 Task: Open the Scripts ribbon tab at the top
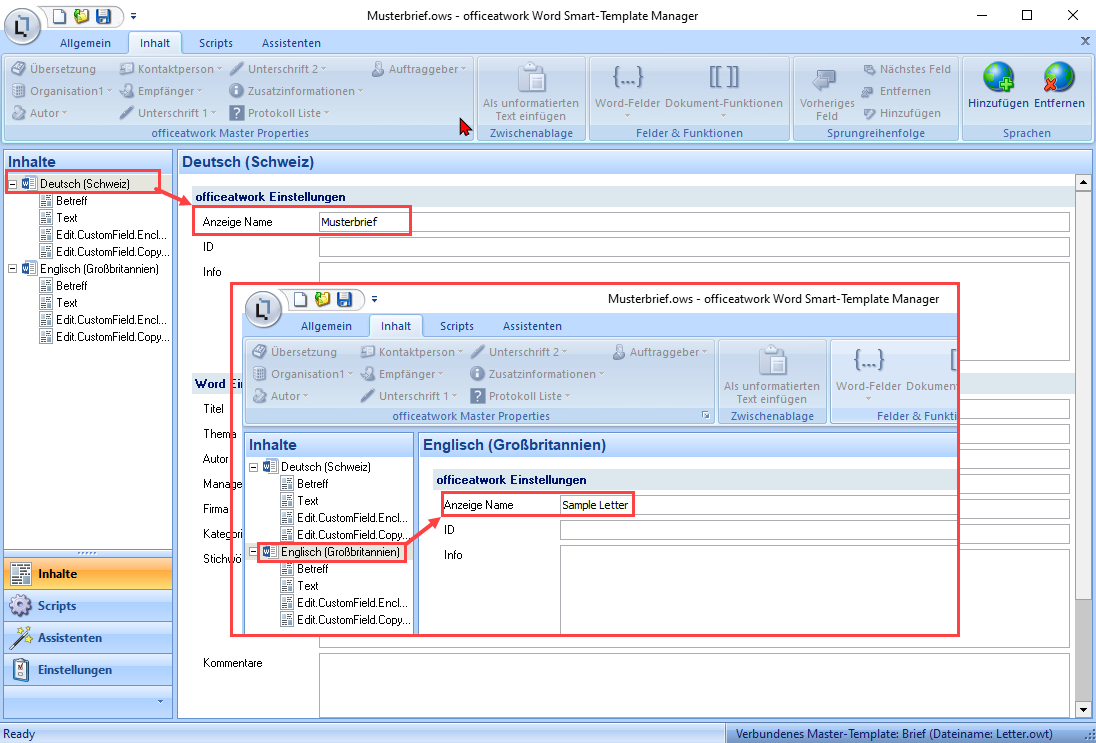215,43
